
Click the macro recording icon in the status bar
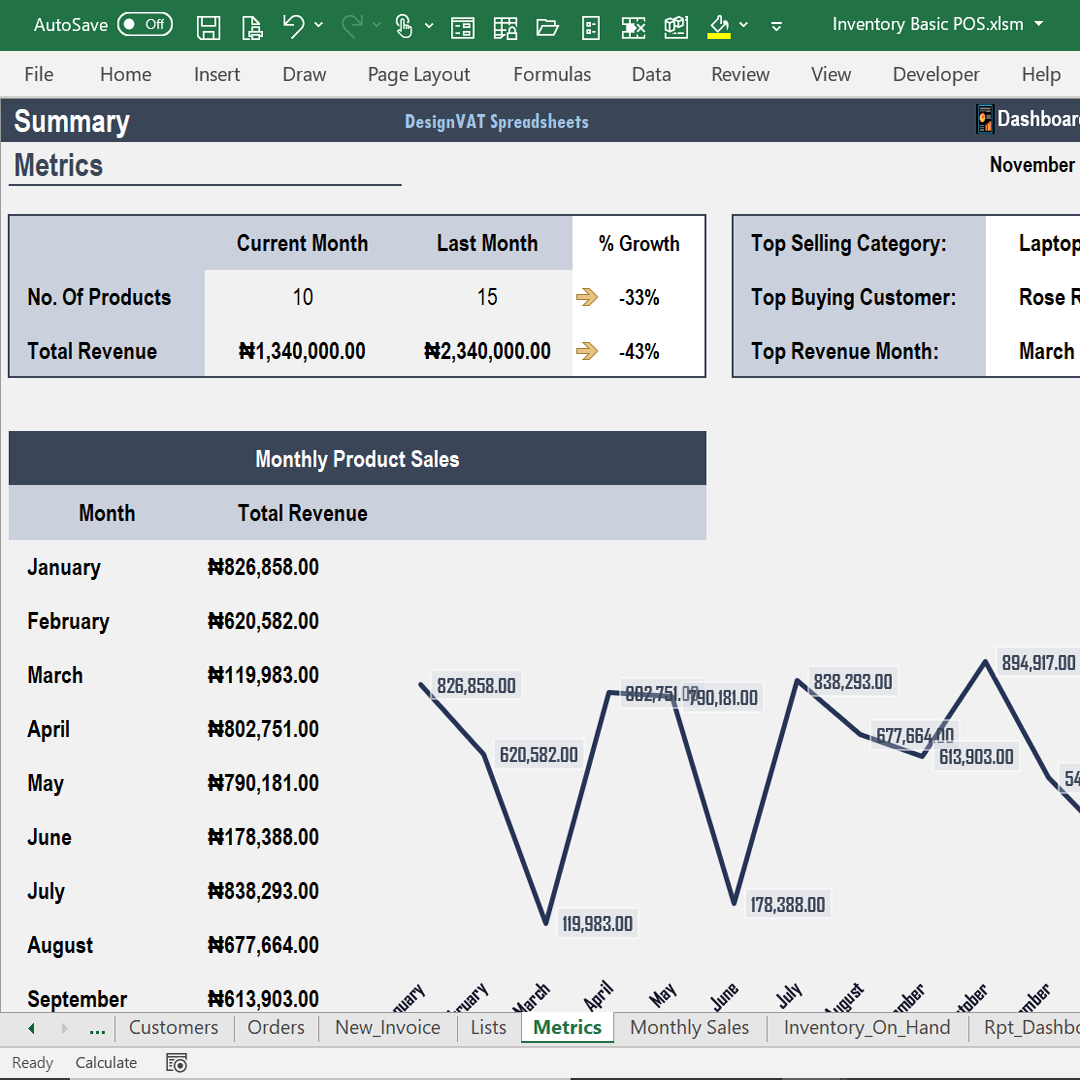(176, 1062)
